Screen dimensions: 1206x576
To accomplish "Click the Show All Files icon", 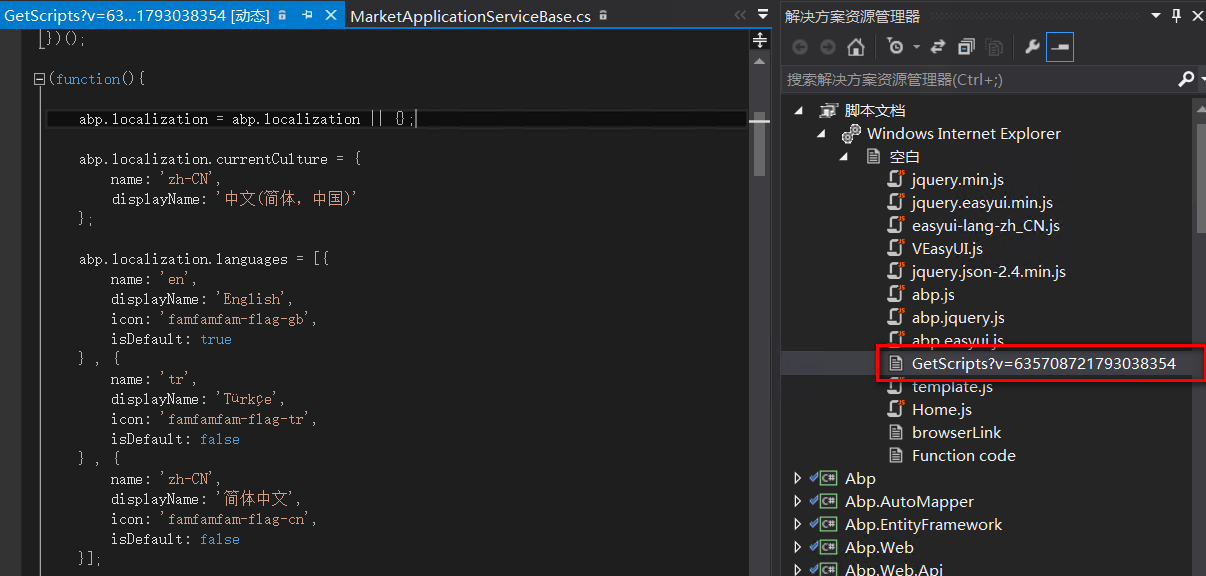I will click(x=994, y=47).
